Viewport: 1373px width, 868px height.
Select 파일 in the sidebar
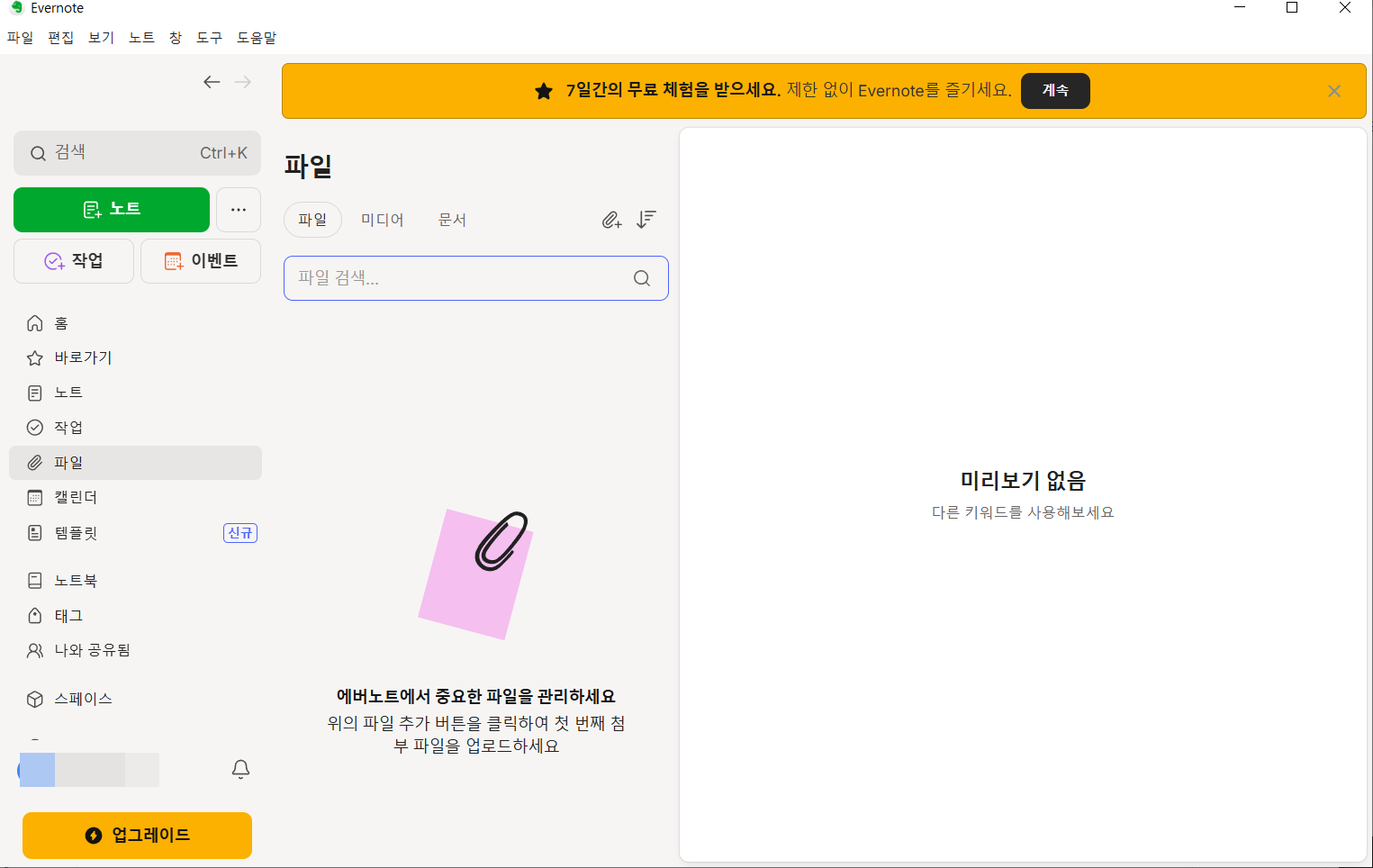click(x=135, y=463)
